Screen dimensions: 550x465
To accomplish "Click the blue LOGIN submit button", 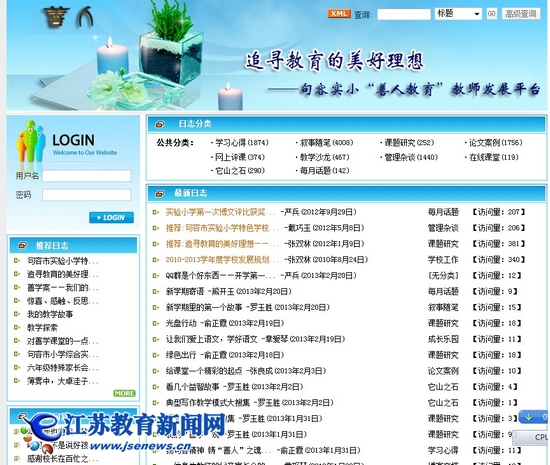I will pos(111,217).
